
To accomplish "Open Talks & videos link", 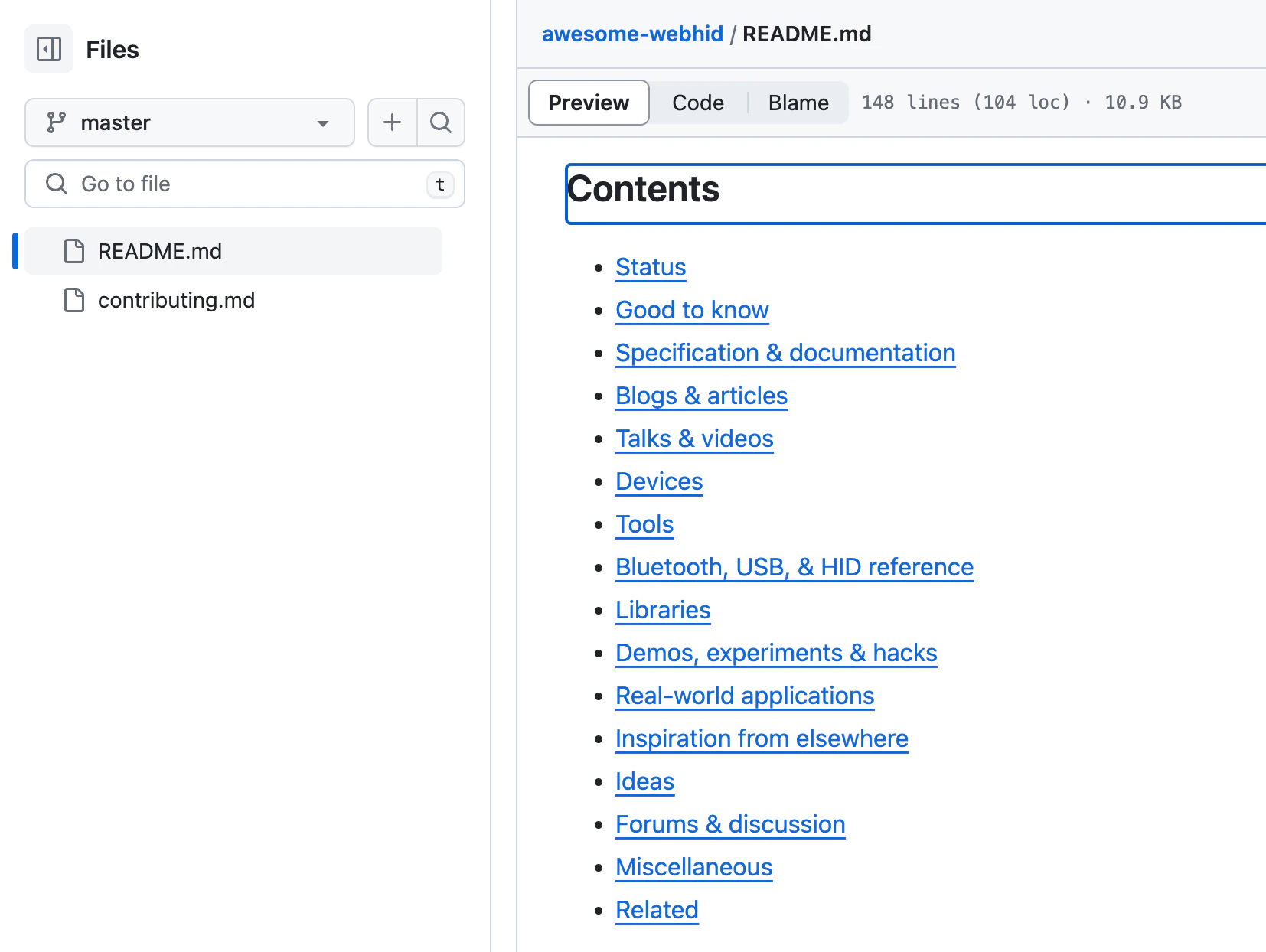I will (x=694, y=439).
